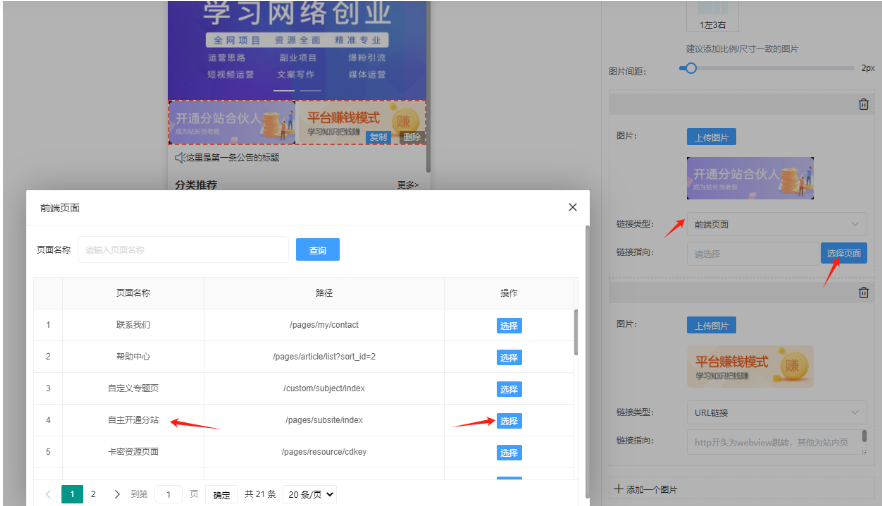Delete the second image block via trash icon
The image size is (882, 506).
(863, 292)
